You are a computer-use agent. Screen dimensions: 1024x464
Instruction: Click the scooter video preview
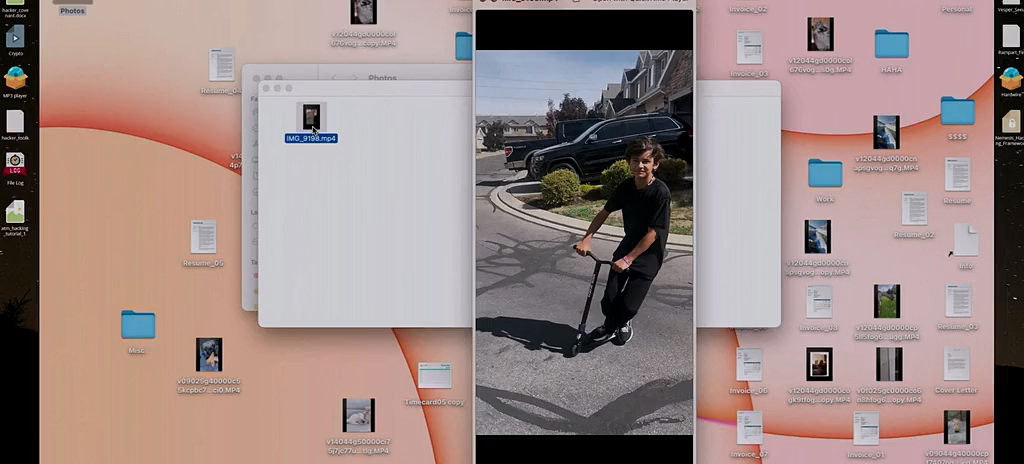pyautogui.click(x=584, y=242)
